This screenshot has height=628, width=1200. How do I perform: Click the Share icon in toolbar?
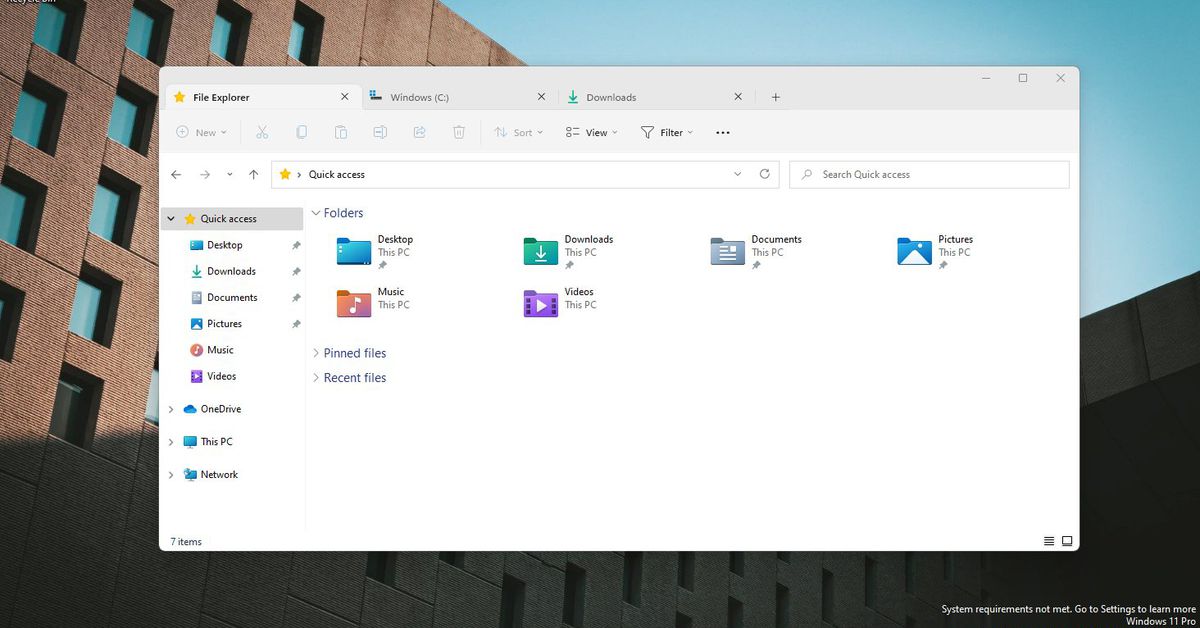click(420, 132)
